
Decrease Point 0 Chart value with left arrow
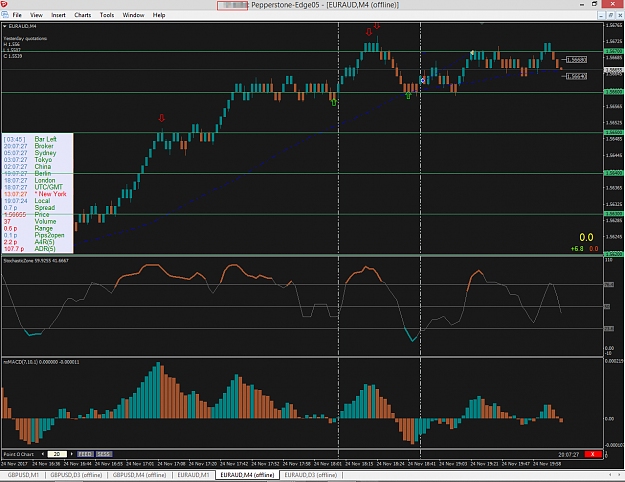pos(43,454)
